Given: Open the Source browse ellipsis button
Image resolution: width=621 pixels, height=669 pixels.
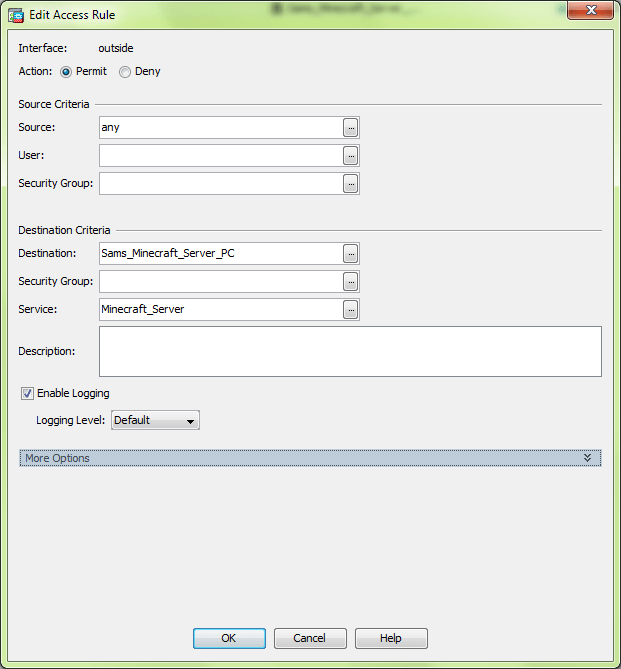Looking at the screenshot, I should tap(350, 128).
